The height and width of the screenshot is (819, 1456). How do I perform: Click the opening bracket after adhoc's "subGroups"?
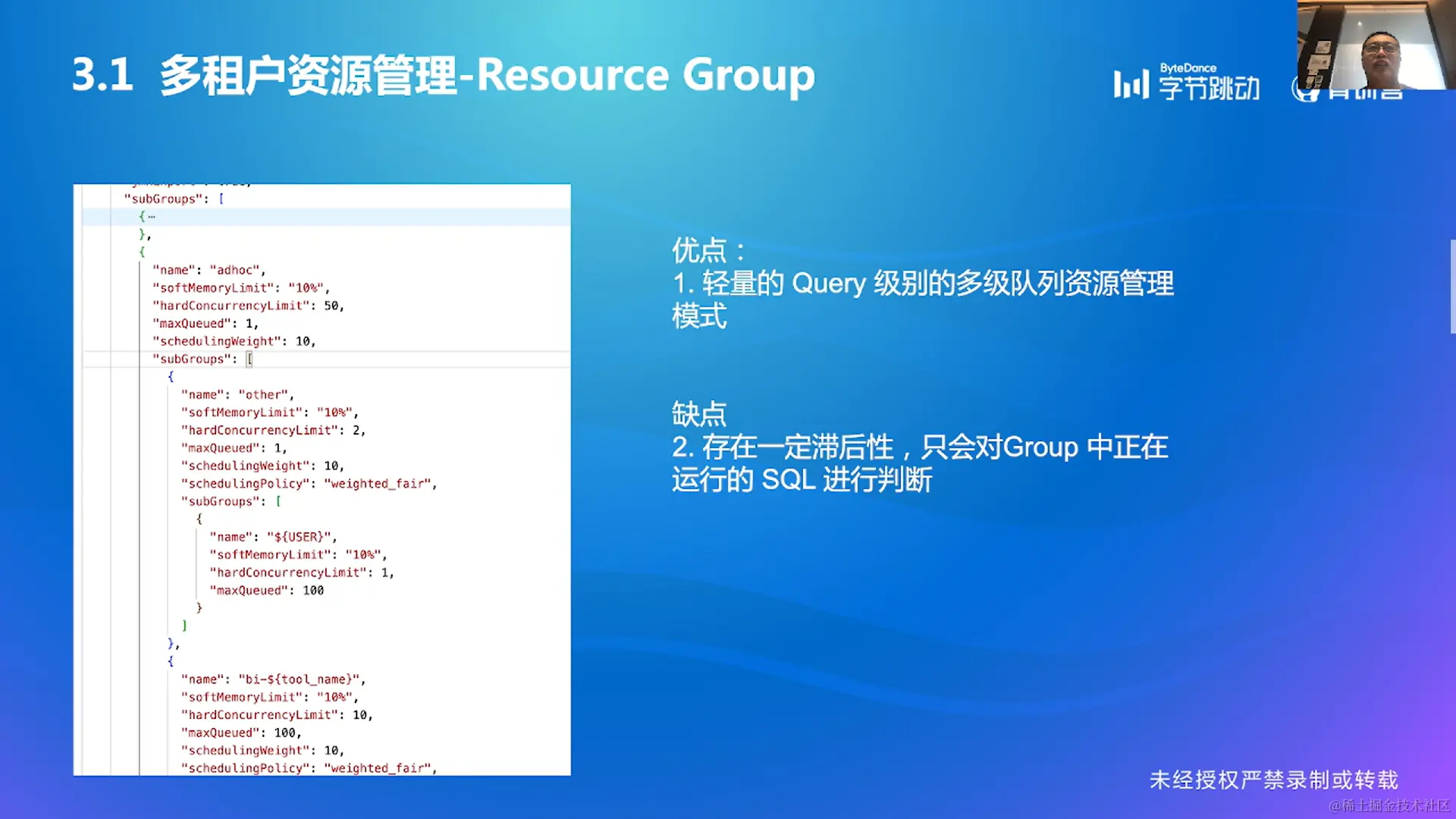pos(249,359)
